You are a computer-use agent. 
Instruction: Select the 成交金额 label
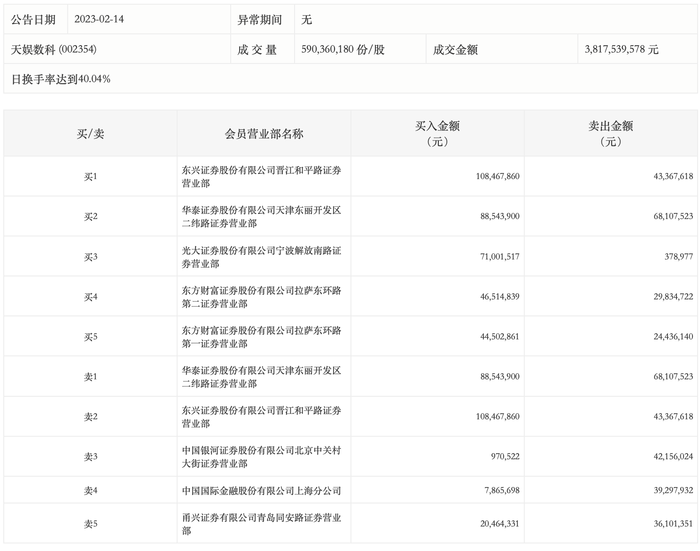point(455,50)
